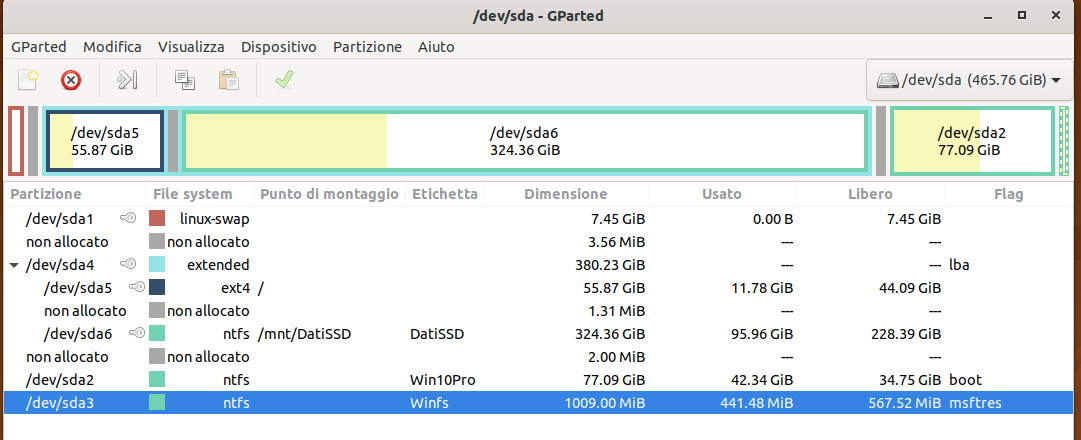Click the key lock icon beside /dev/sda6
This screenshot has height=440, width=1081.
point(137,334)
